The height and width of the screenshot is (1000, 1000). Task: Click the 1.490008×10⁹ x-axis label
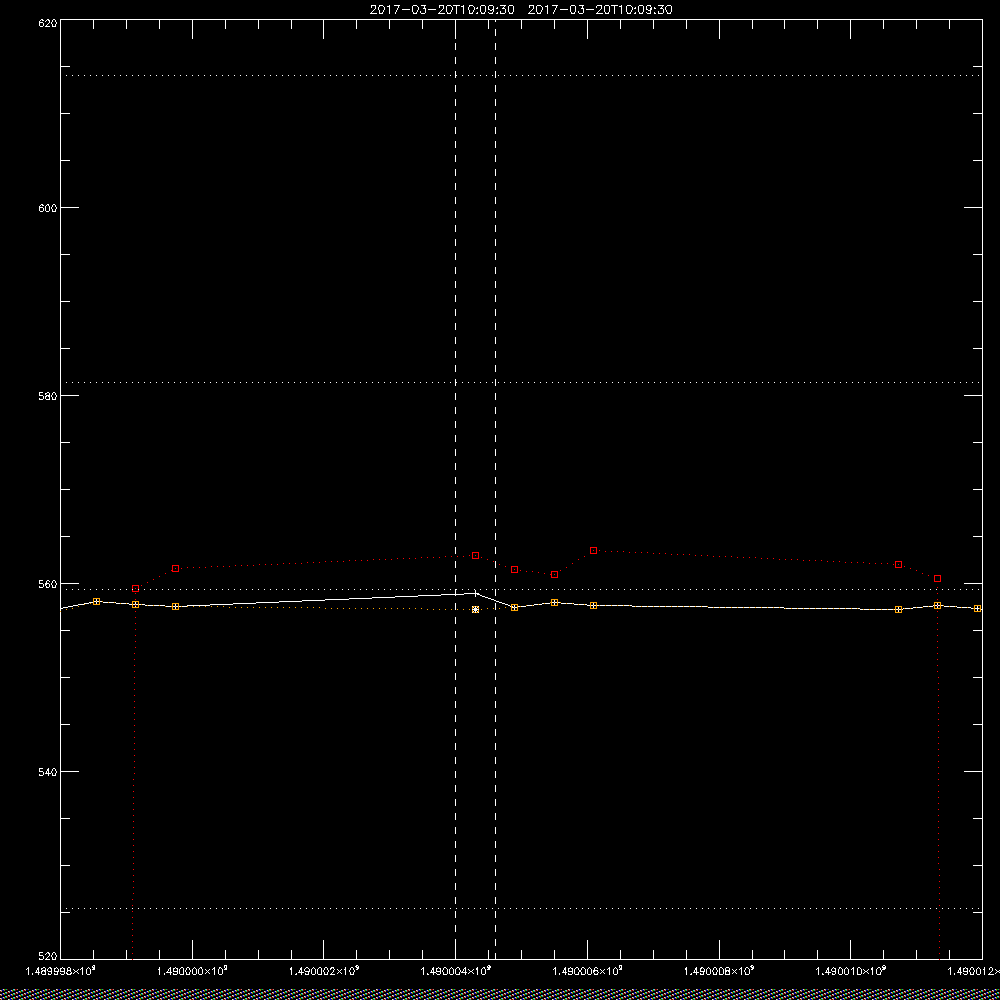click(x=719, y=971)
